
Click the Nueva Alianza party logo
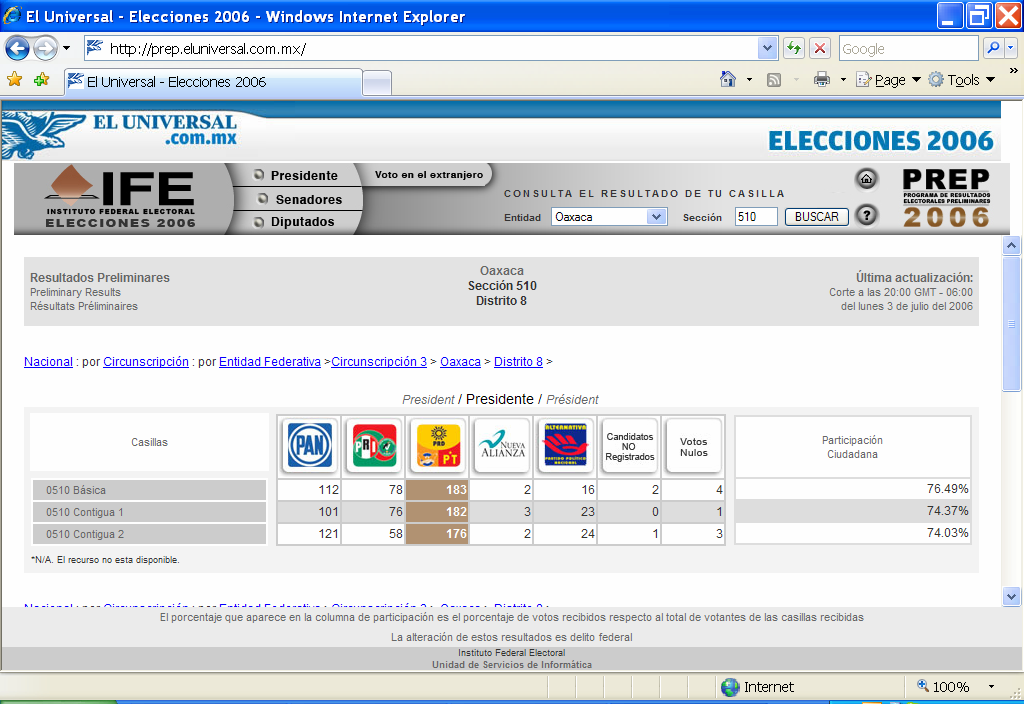502,445
